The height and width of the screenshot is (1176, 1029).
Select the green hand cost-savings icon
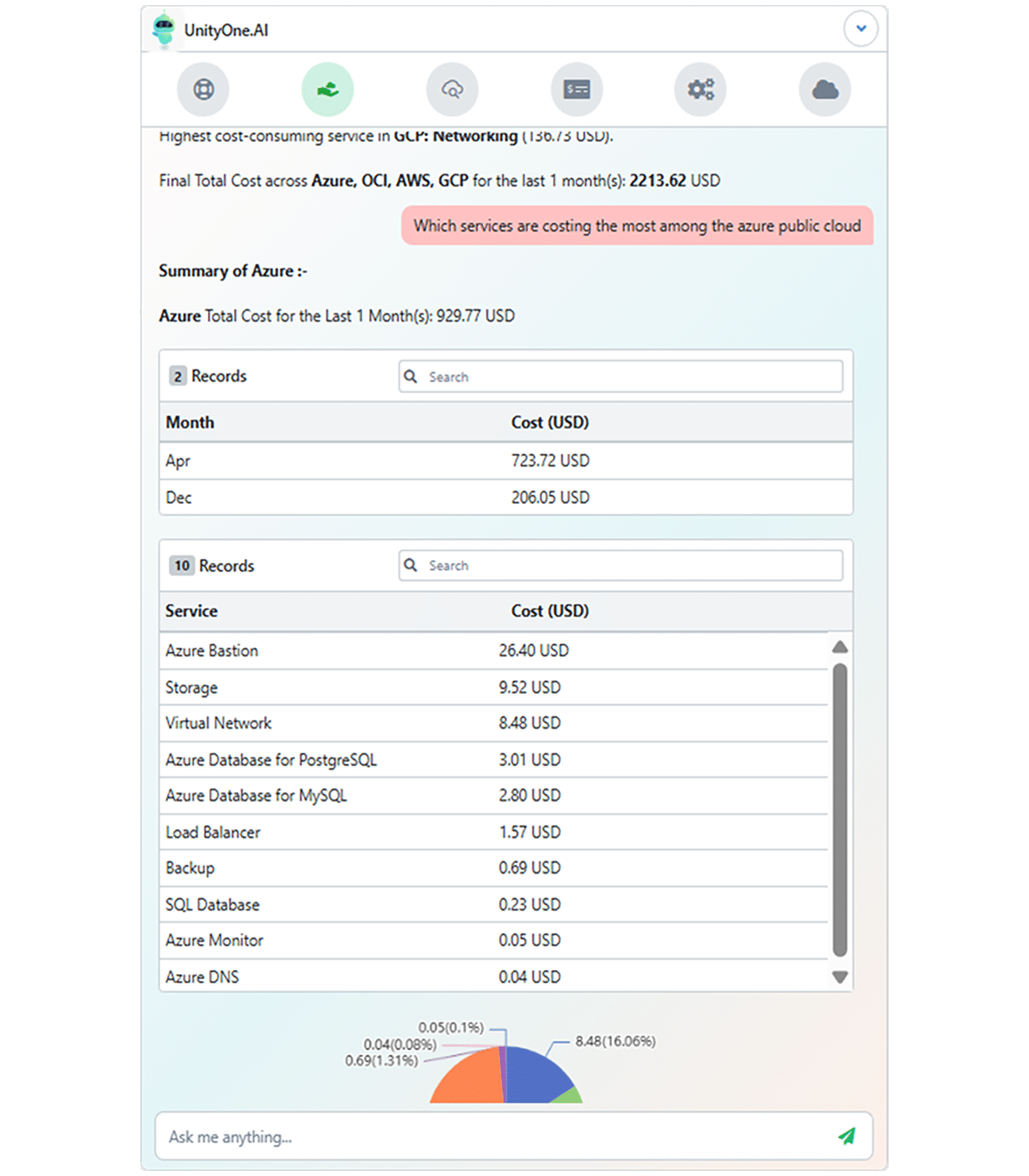point(327,90)
